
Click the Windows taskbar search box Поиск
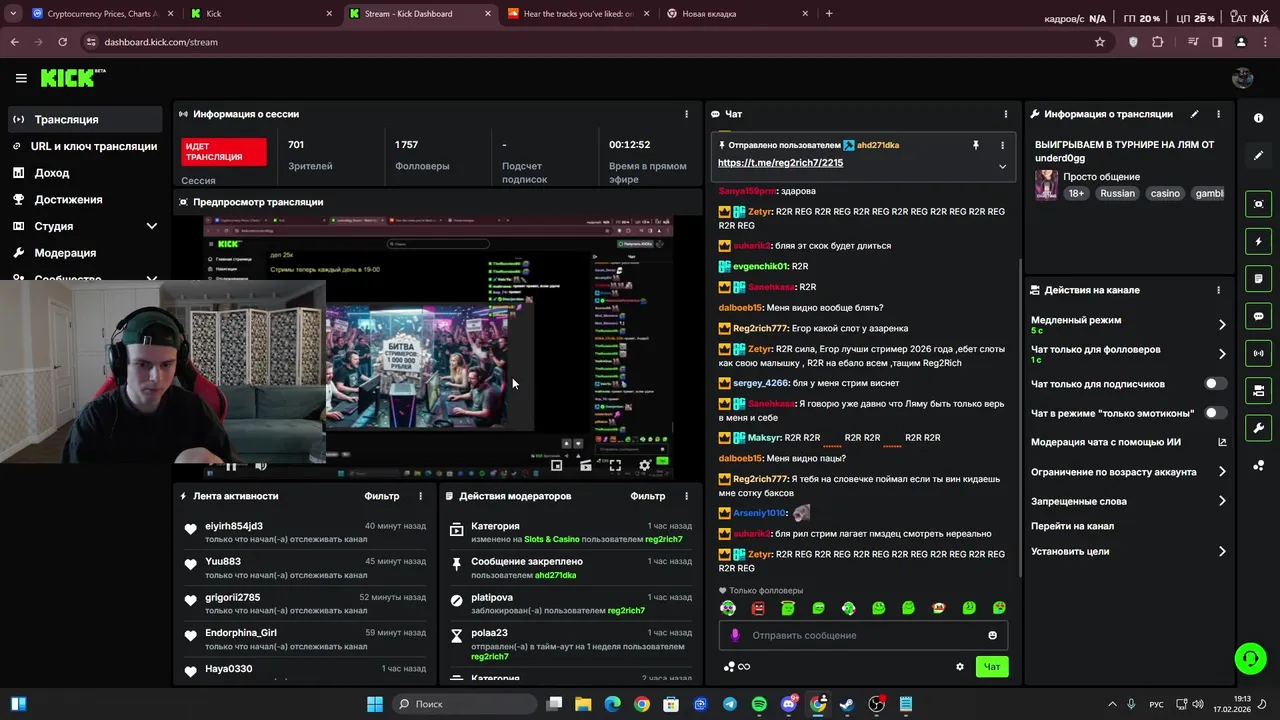[x=462, y=704]
